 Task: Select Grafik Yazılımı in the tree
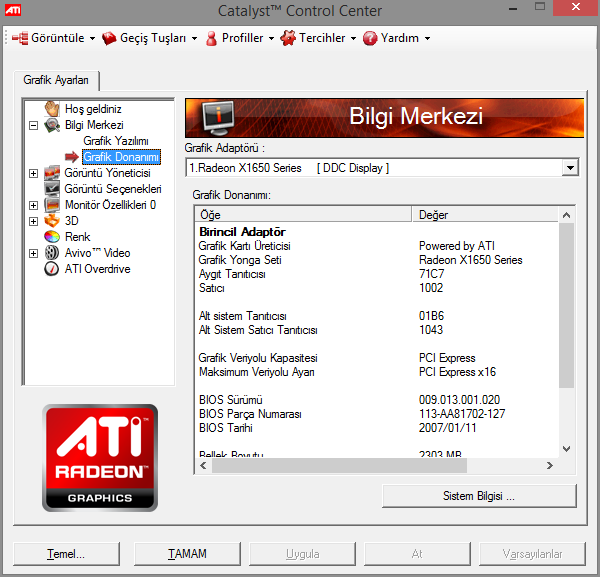[116, 141]
